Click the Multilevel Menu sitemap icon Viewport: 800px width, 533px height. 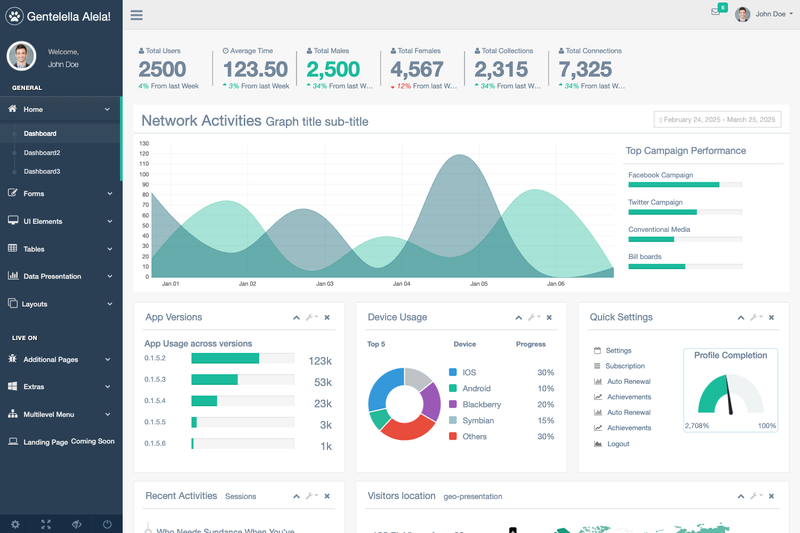point(13,414)
